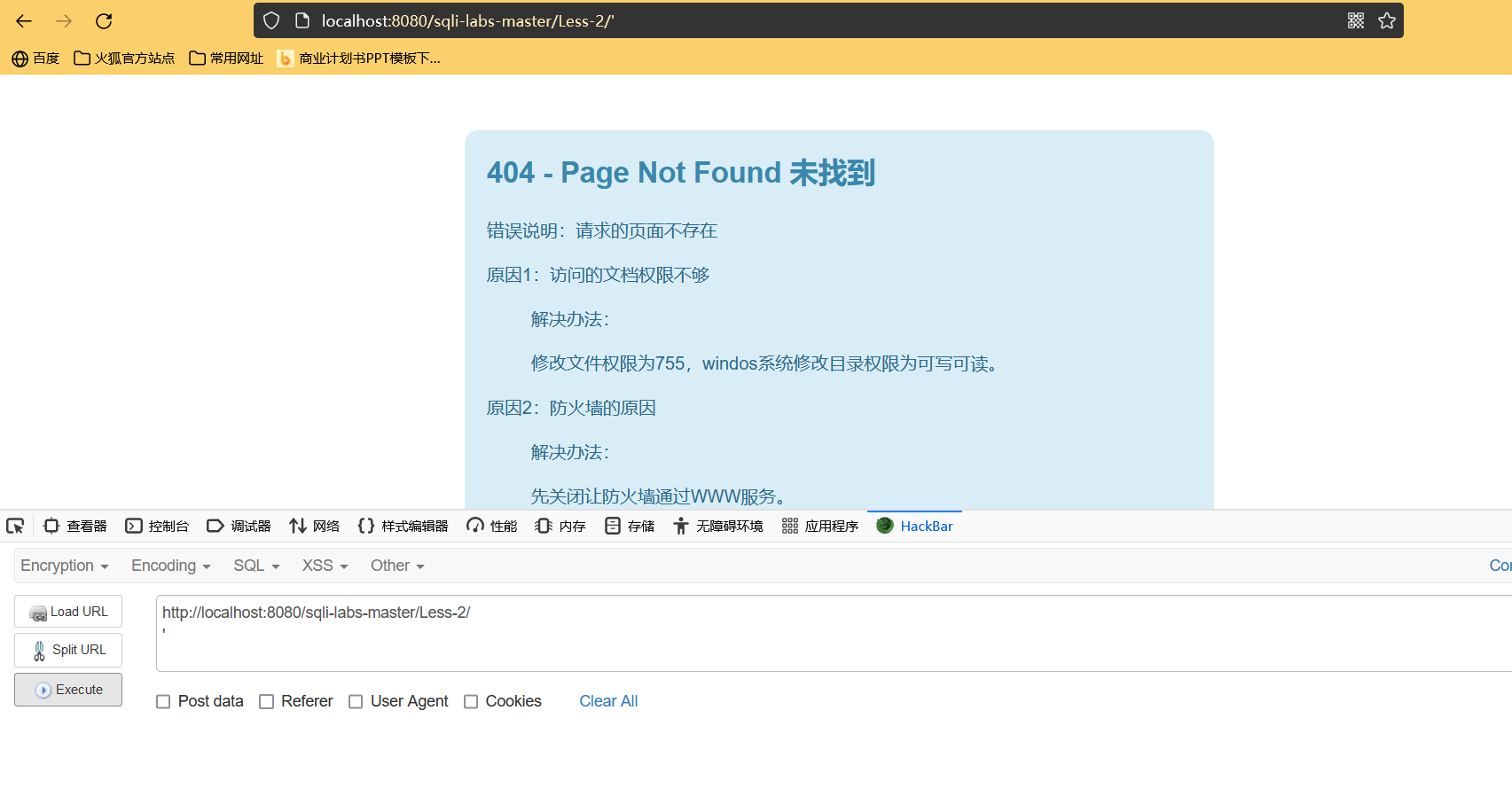
Task: Click the text 原因2：防火墙的原因
Action: 571,408
